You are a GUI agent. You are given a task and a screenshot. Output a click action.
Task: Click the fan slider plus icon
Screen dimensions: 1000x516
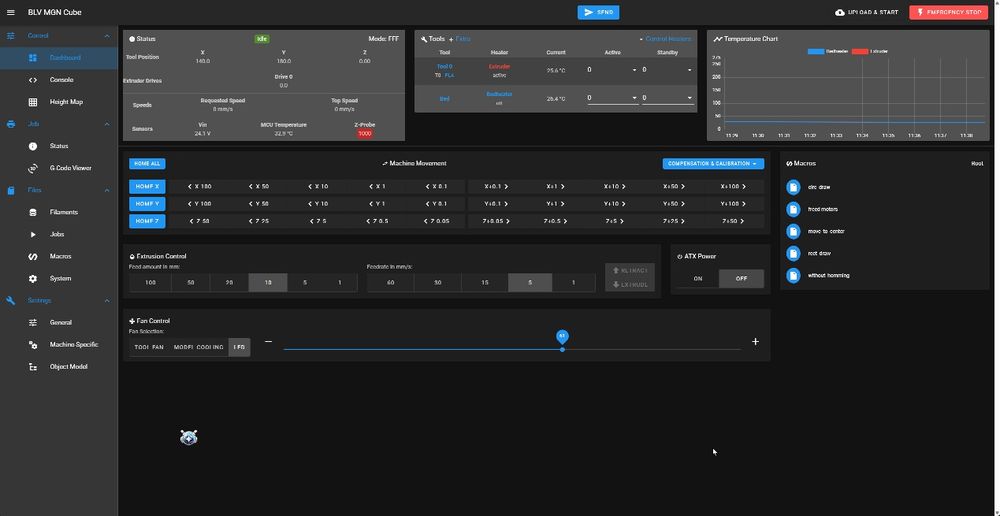coord(755,342)
